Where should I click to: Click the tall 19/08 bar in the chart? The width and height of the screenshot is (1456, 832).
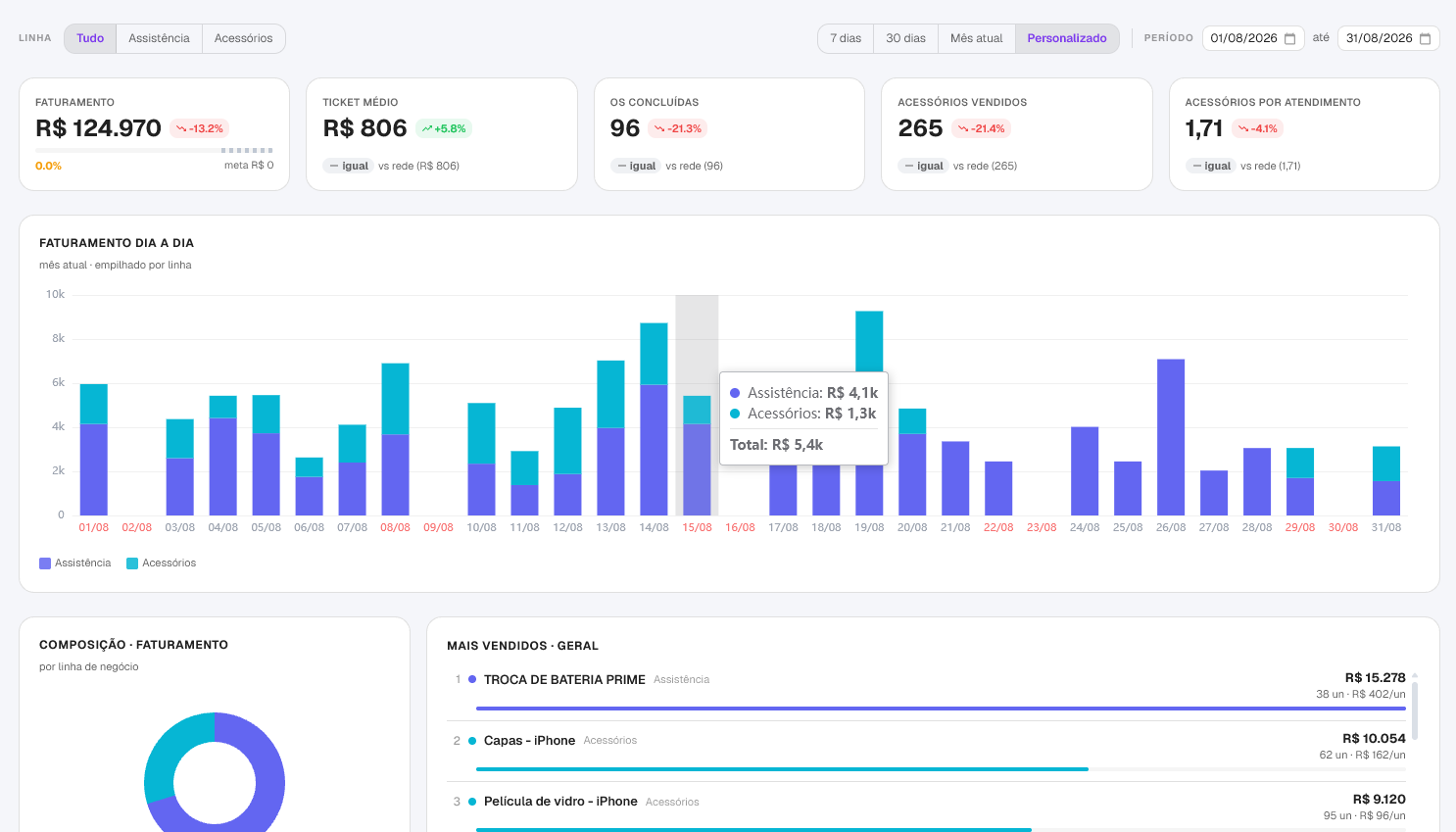coord(869,341)
